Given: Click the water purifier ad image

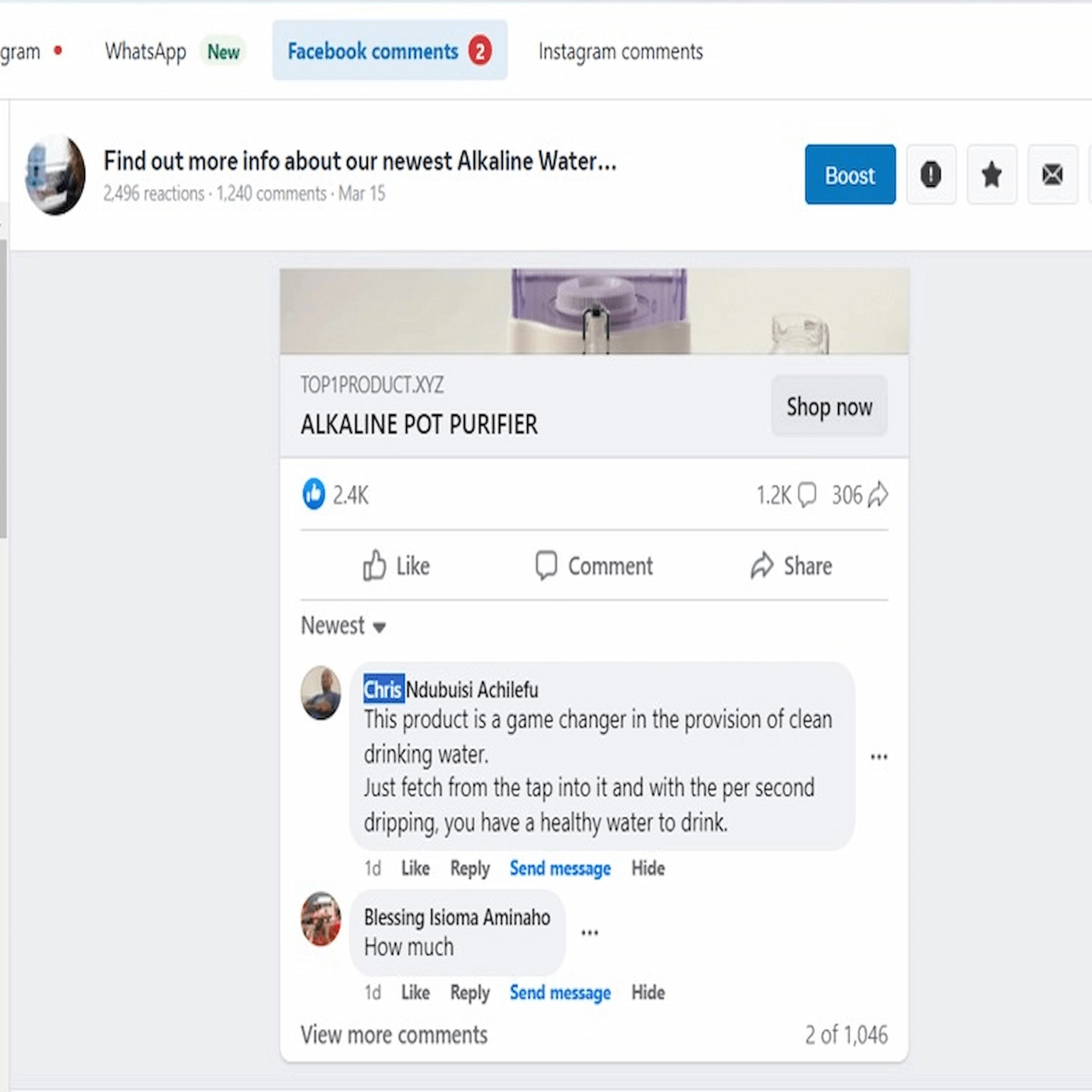Looking at the screenshot, I should click(594, 311).
